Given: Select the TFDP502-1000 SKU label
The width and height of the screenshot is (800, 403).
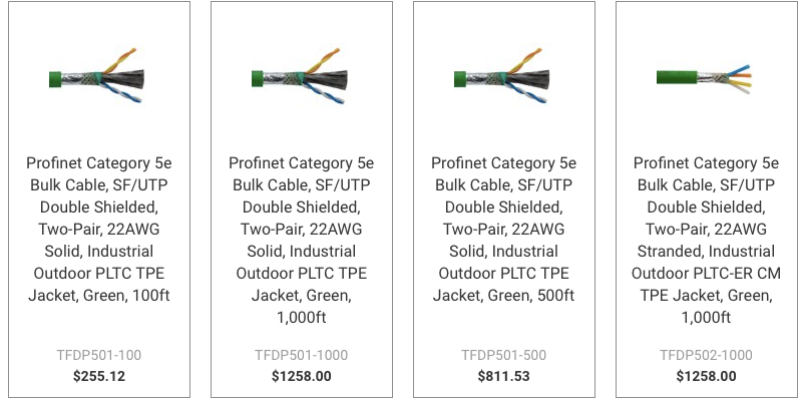Looking at the screenshot, I should (x=704, y=356).
